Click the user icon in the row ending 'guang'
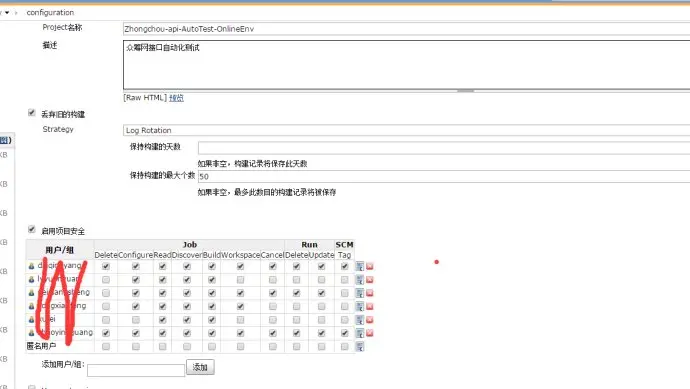This screenshot has height=389, width=690. [31, 333]
